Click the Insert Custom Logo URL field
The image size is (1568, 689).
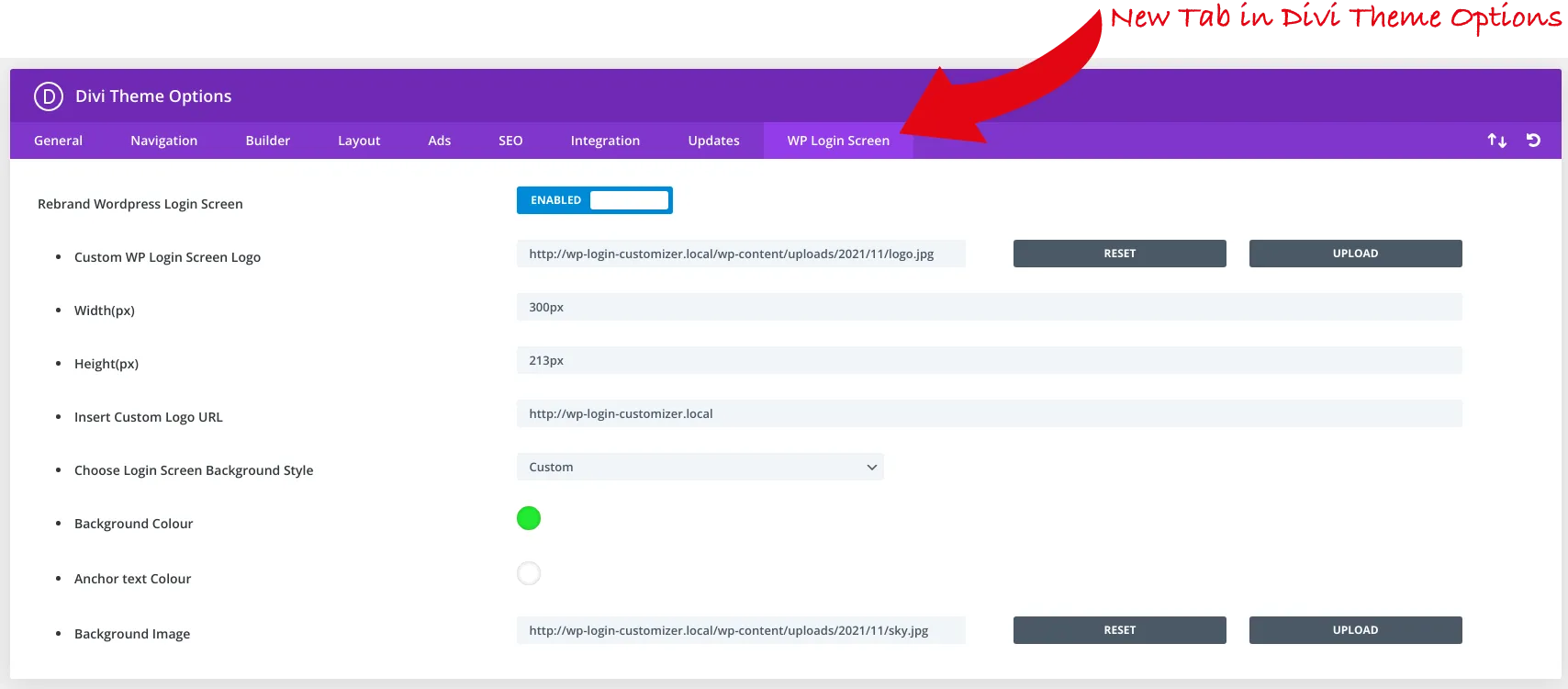pyautogui.click(x=990, y=413)
